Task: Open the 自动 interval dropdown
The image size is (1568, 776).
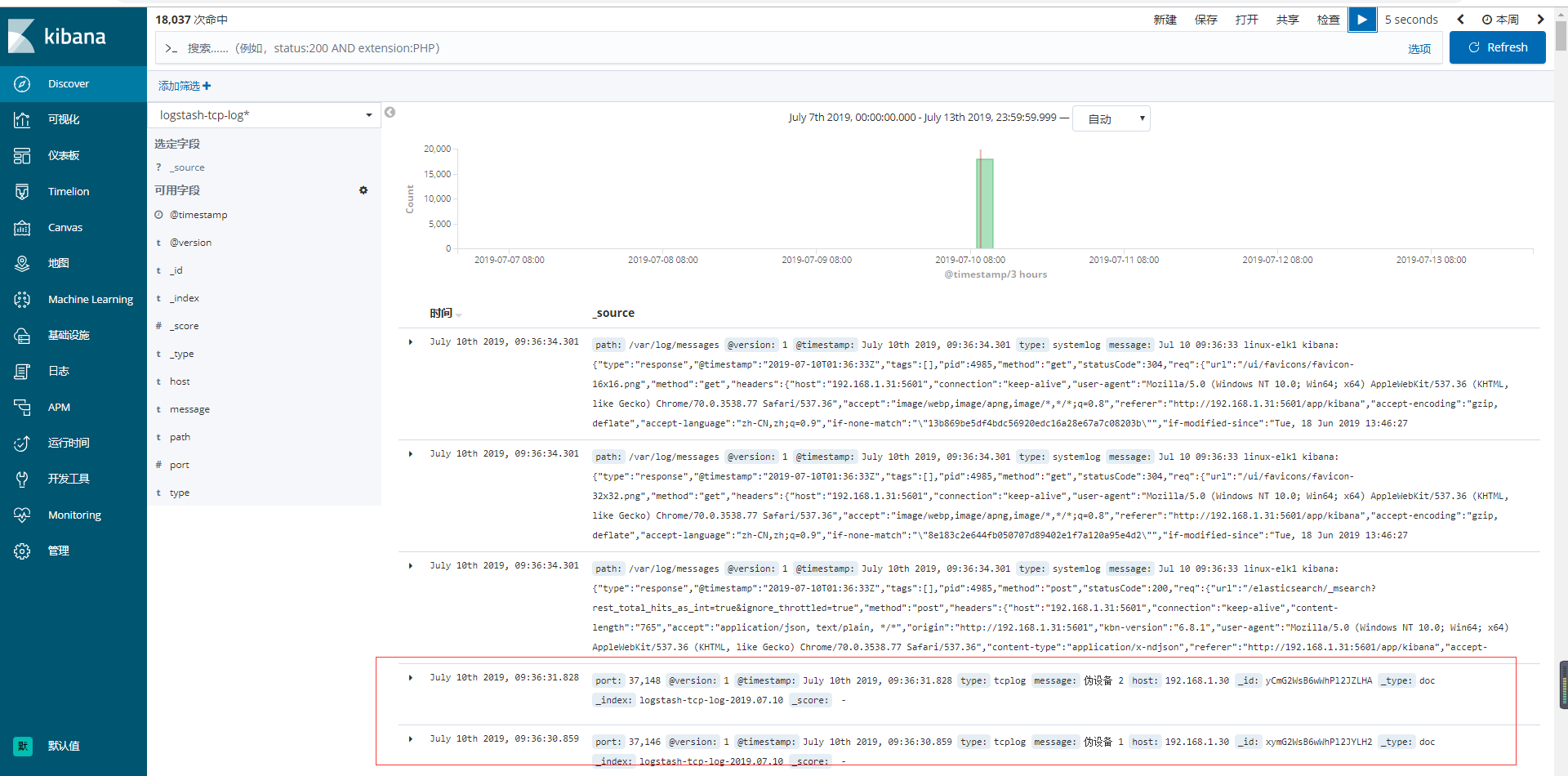Action: coord(1111,119)
